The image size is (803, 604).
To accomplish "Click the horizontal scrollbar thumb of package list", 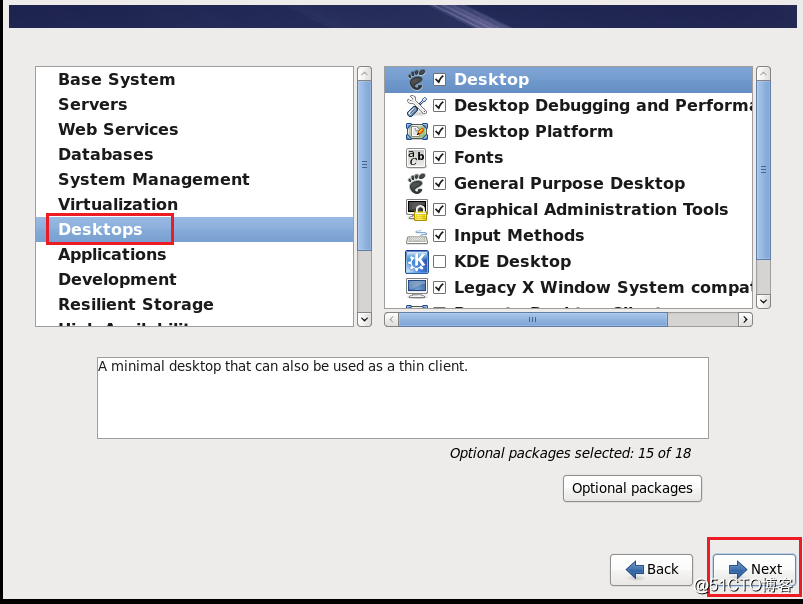I will coord(533,320).
